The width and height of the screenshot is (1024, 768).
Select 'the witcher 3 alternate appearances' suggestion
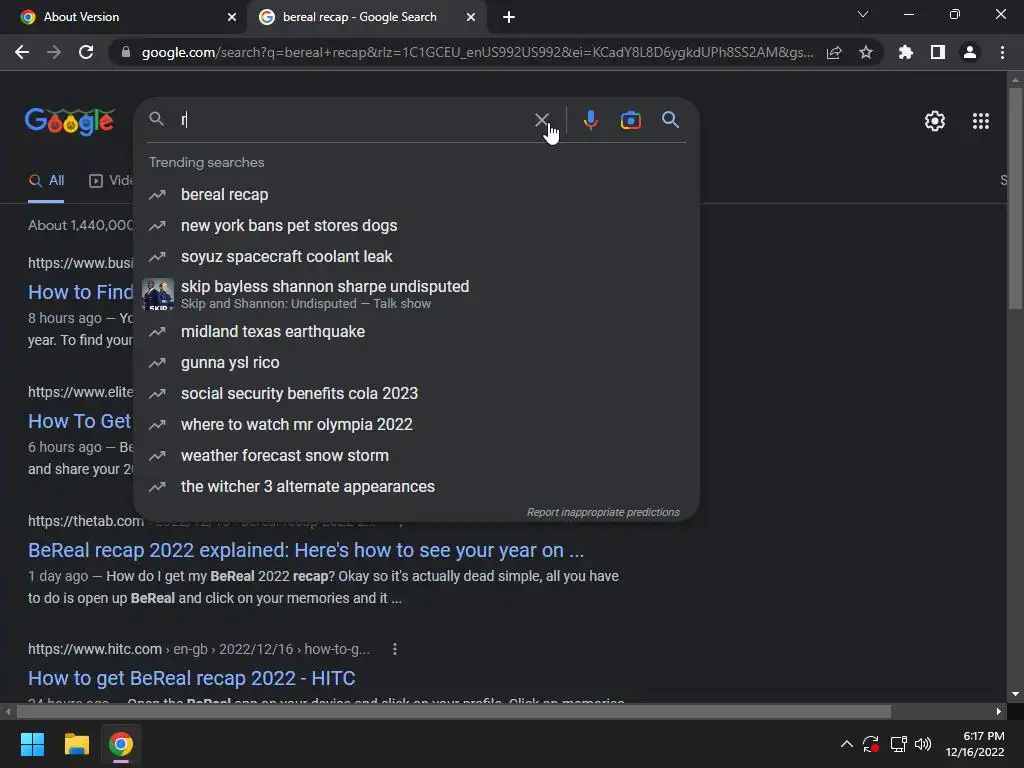416,487
